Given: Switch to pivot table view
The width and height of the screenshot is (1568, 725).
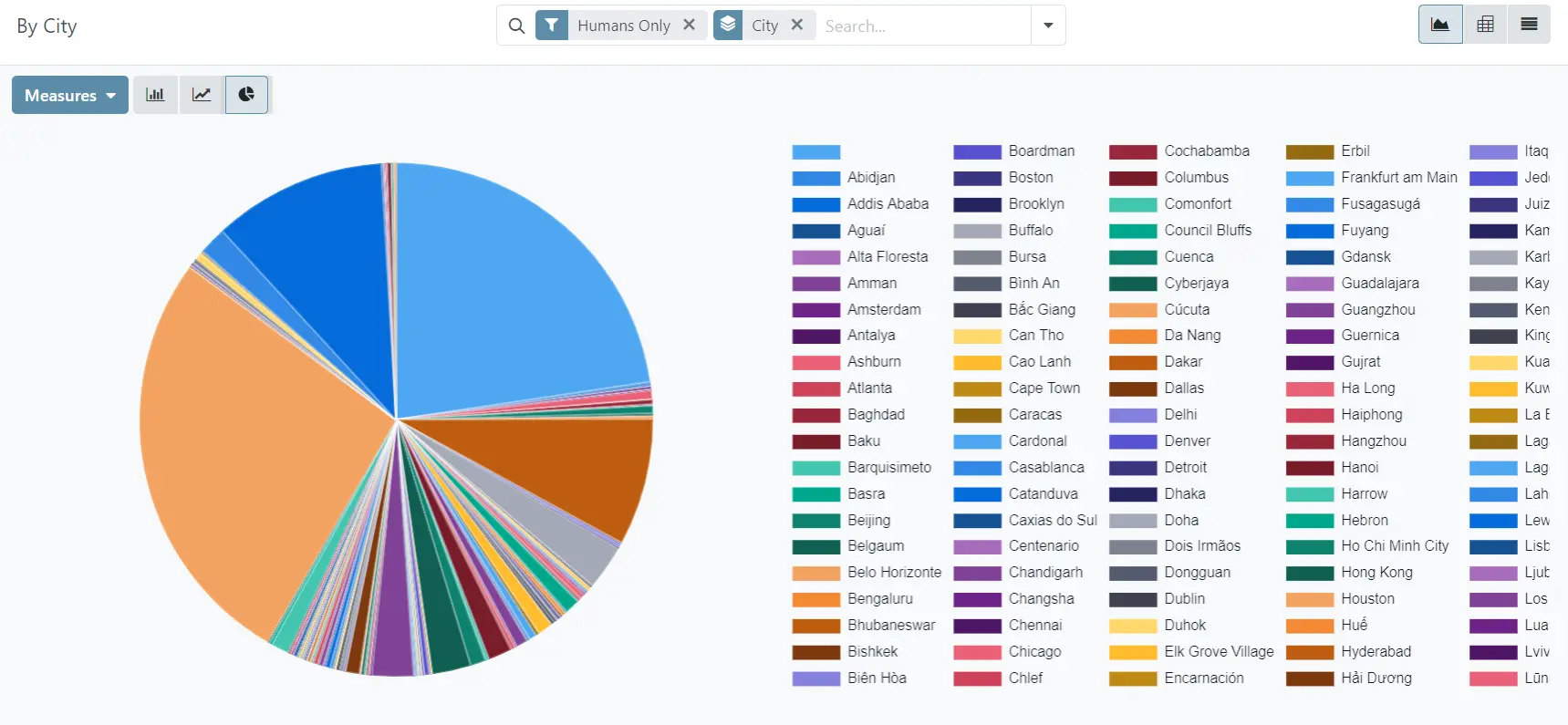Looking at the screenshot, I should pyautogui.click(x=1485, y=25).
